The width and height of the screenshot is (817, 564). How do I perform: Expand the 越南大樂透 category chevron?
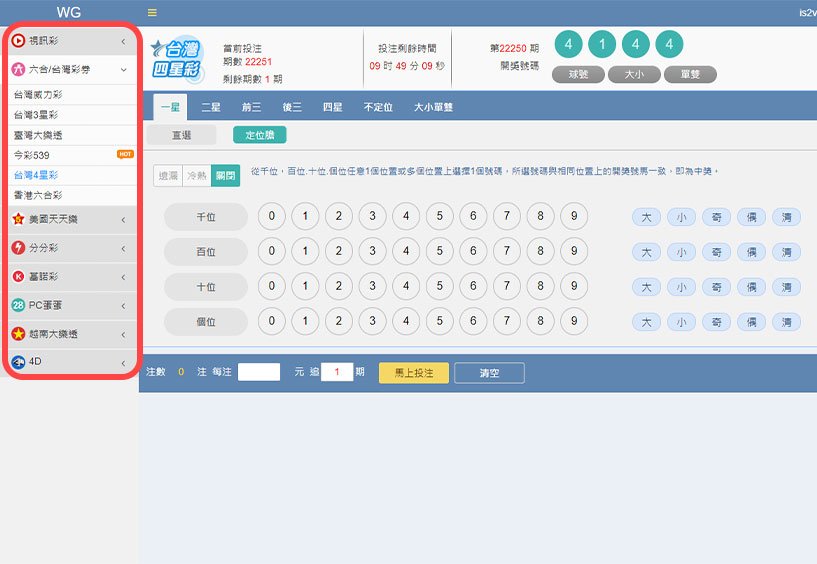coord(123,334)
